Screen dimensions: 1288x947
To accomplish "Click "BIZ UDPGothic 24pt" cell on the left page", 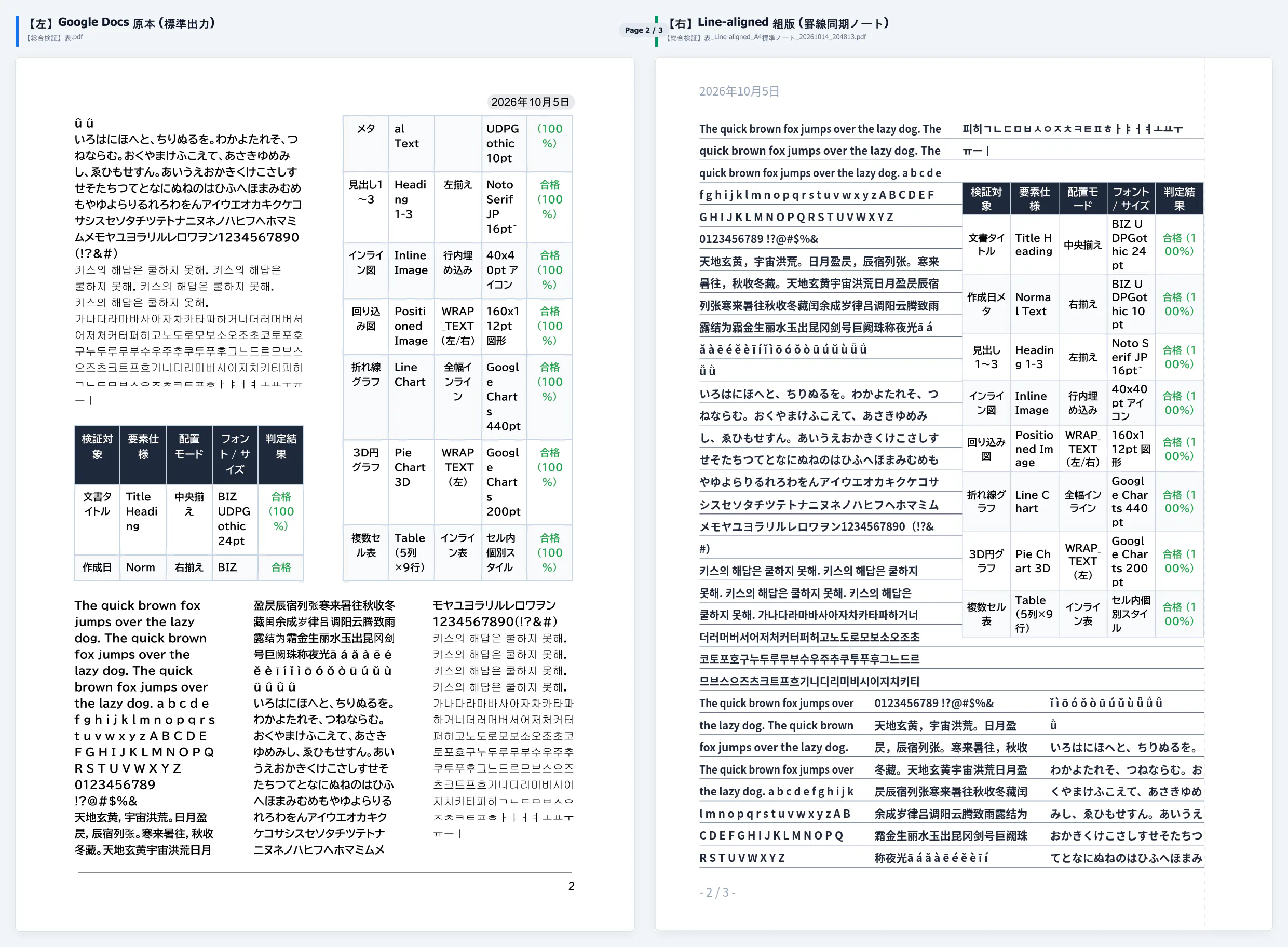I will 235,519.
